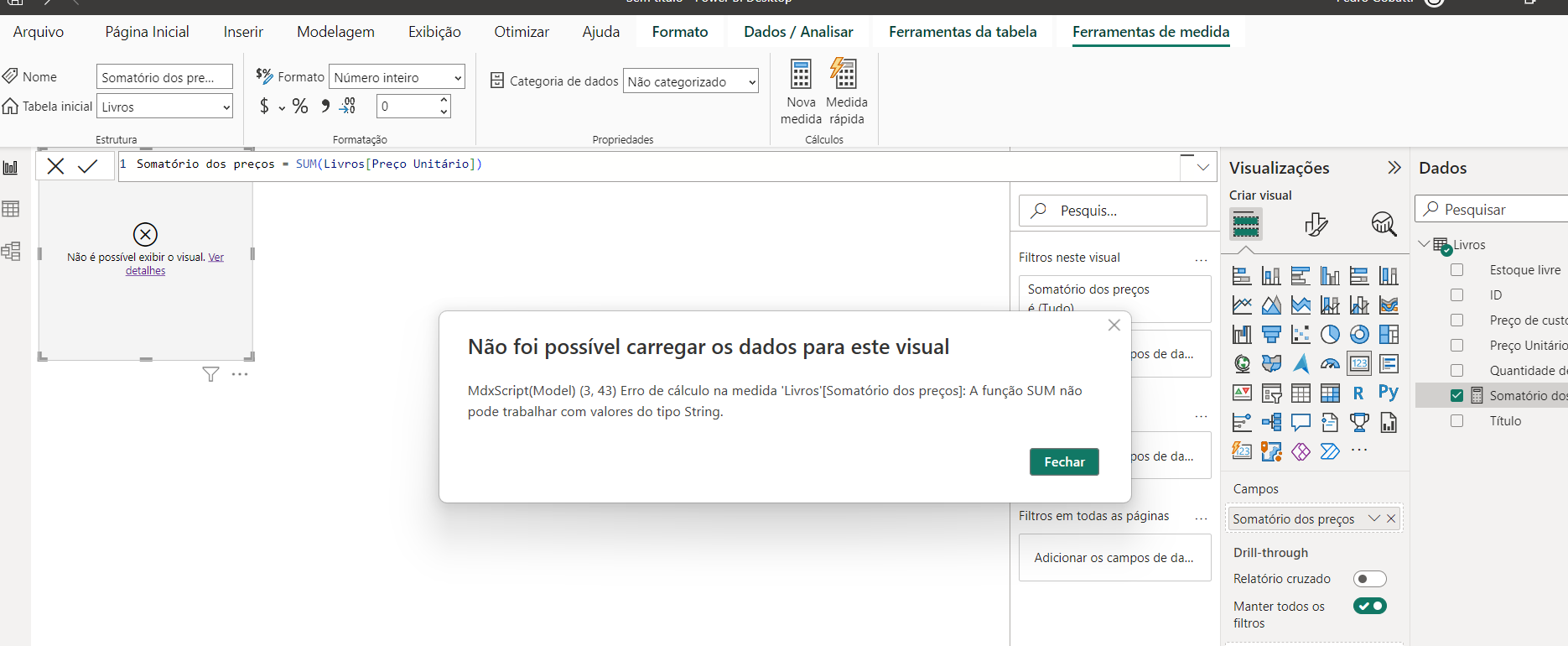Click the Fechar button in dialog
This screenshot has height=646, width=1568.
click(1064, 461)
